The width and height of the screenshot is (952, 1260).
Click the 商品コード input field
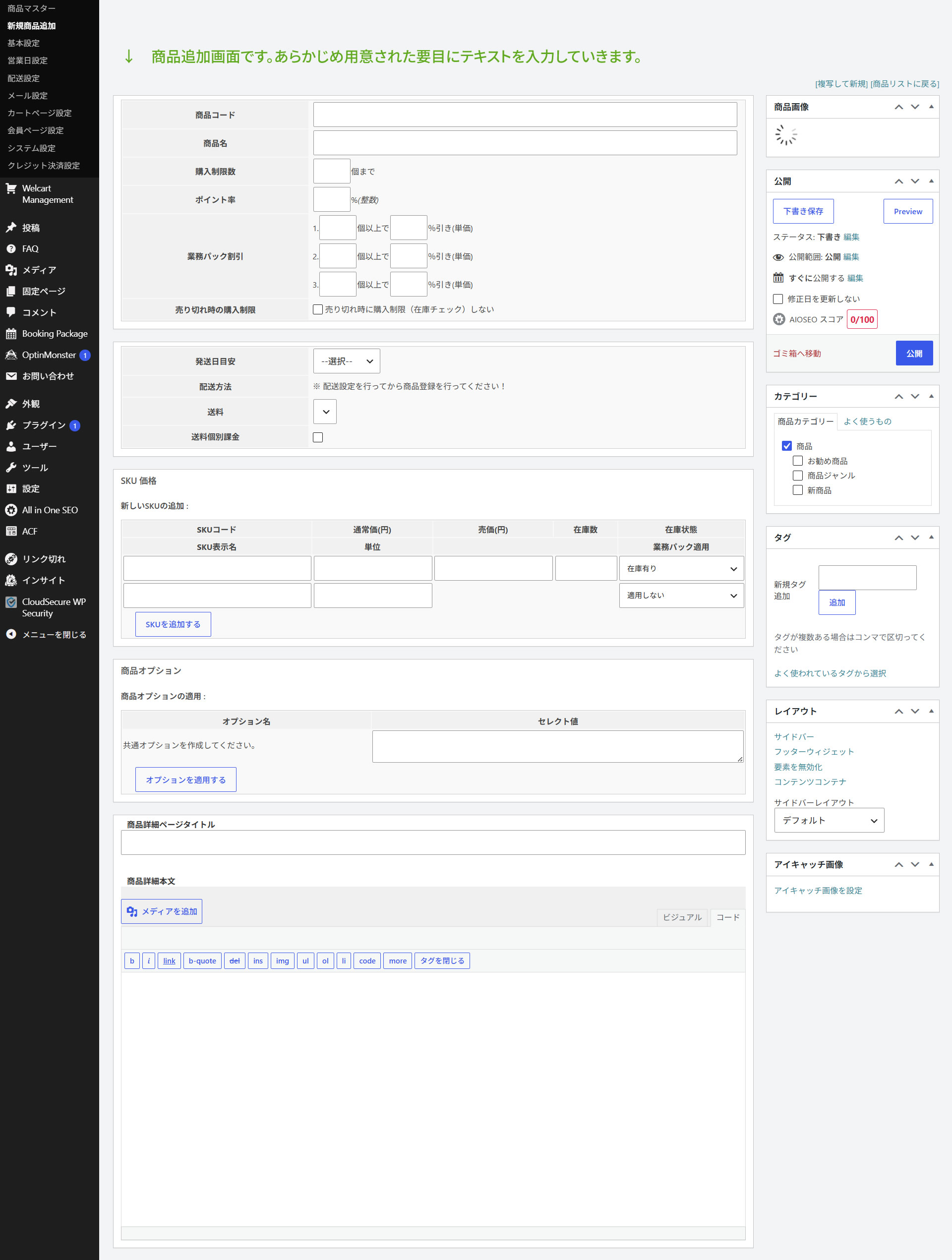click(x=525, y=115)
